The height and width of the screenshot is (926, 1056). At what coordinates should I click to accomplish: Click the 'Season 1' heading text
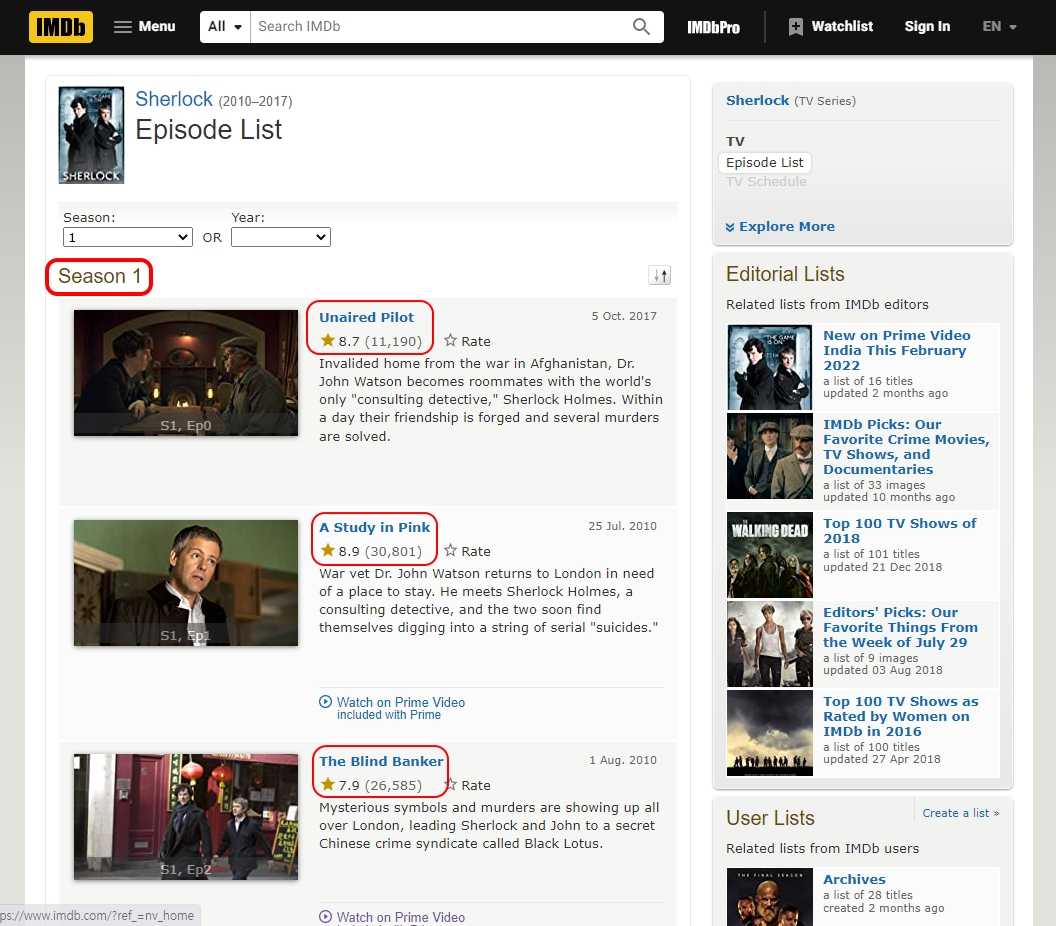[x=100, y=276]
